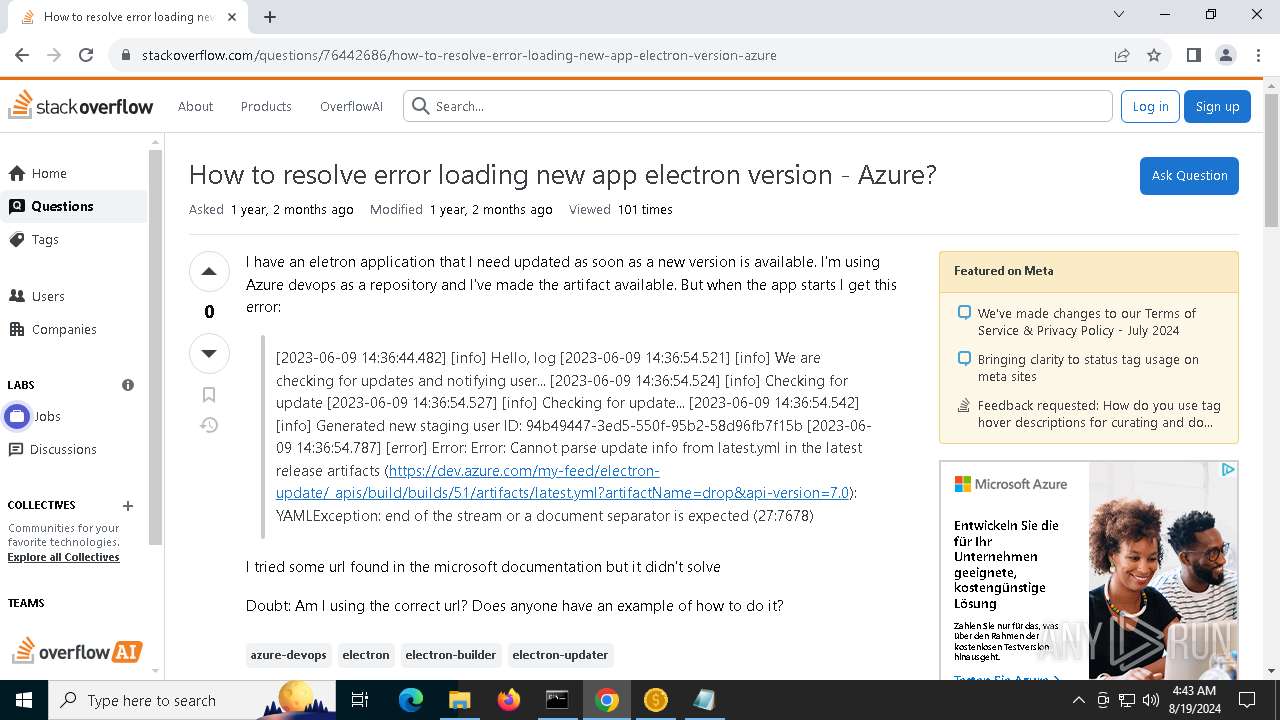Click the Log in button

[1150, 106]
